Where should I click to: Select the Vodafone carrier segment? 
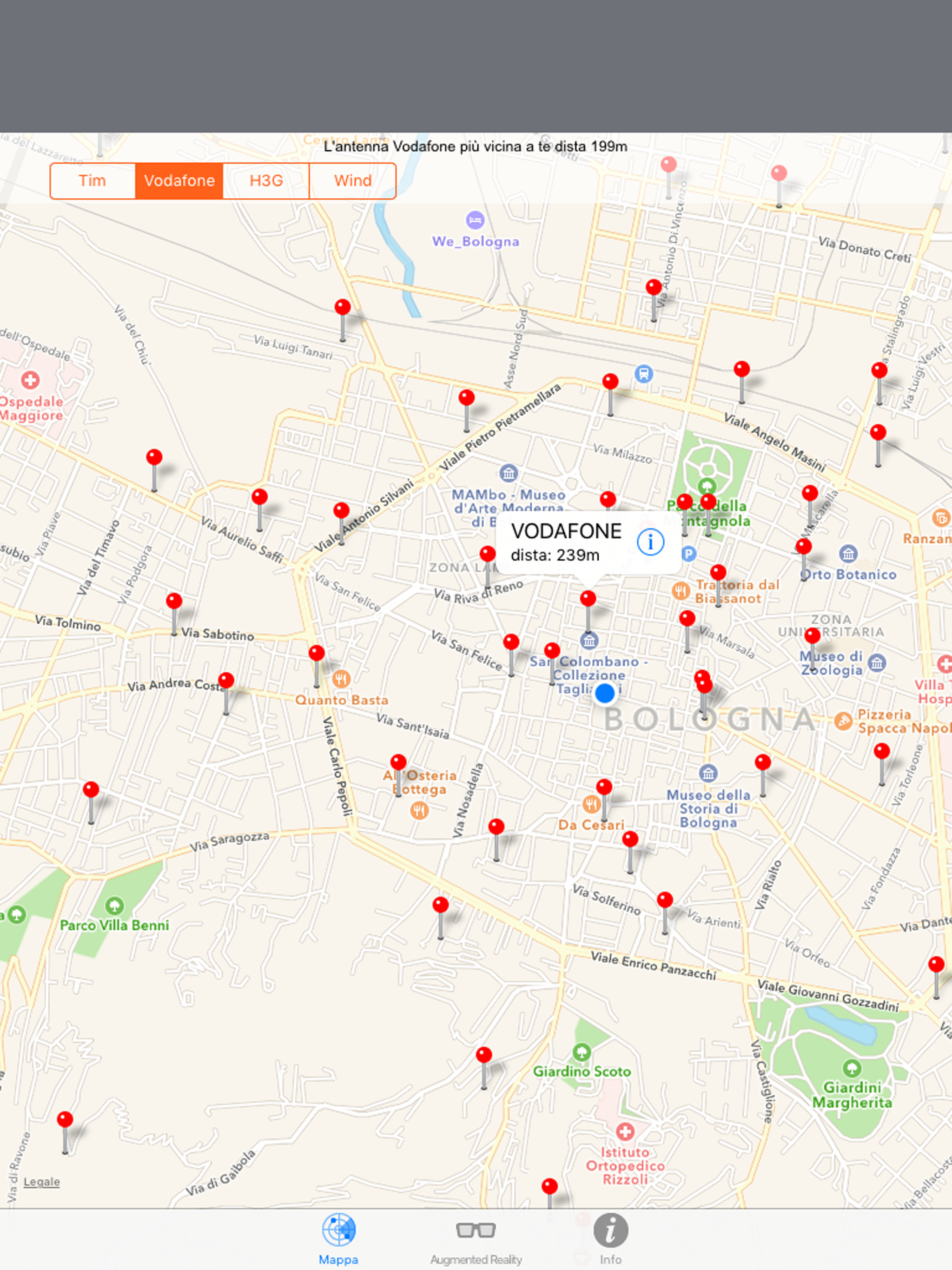[179, 181]
